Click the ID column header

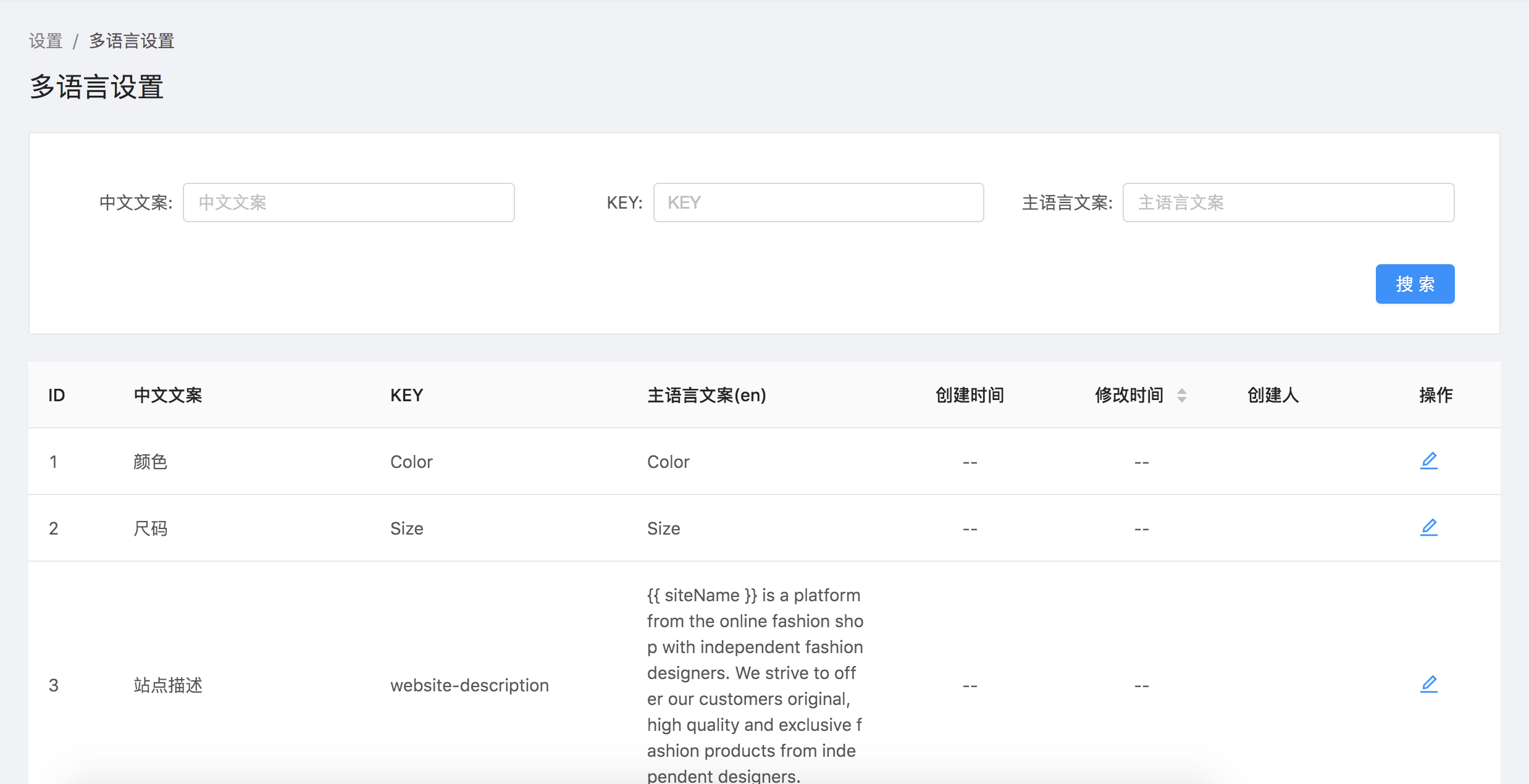57,395
